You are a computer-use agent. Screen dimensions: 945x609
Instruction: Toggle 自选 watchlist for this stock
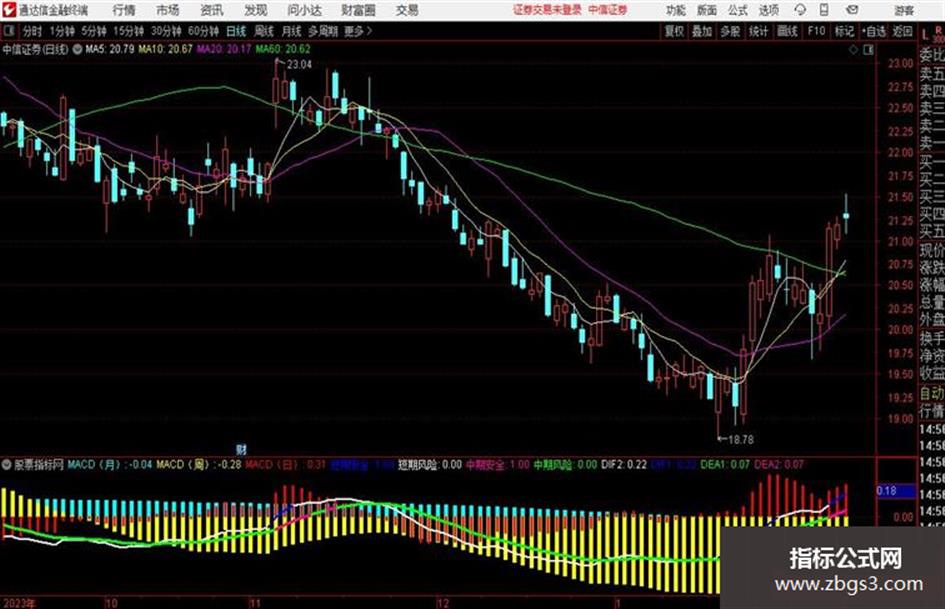873,31
